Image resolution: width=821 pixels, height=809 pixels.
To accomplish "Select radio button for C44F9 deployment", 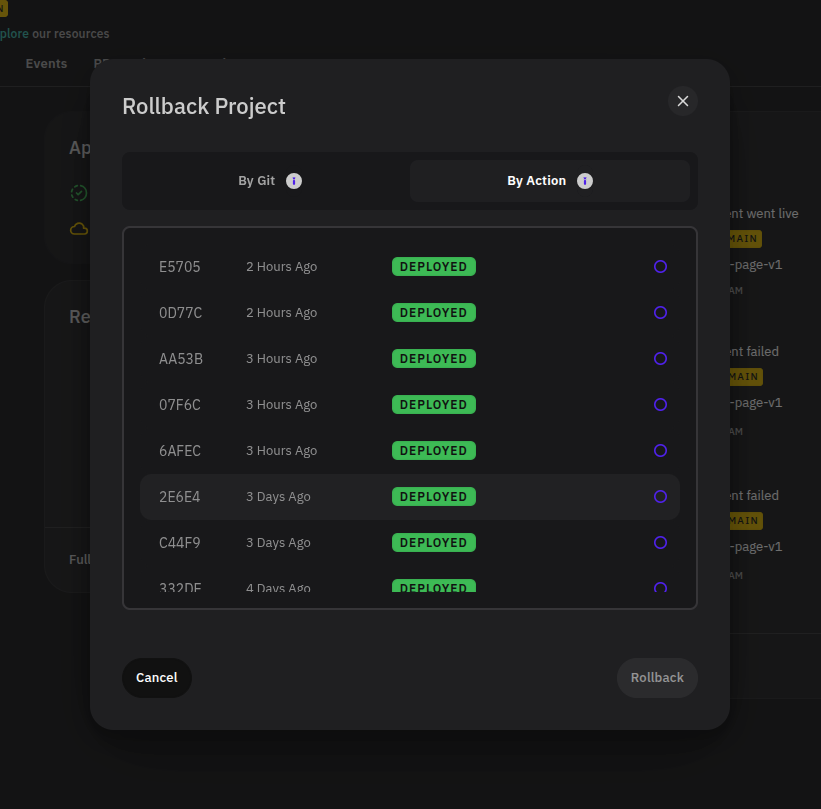I will click(x=660, y=542).
